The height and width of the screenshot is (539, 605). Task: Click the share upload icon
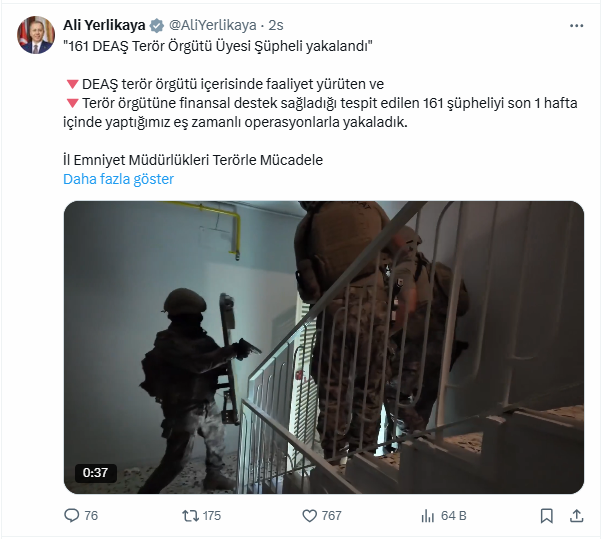(x=576, y=515)
